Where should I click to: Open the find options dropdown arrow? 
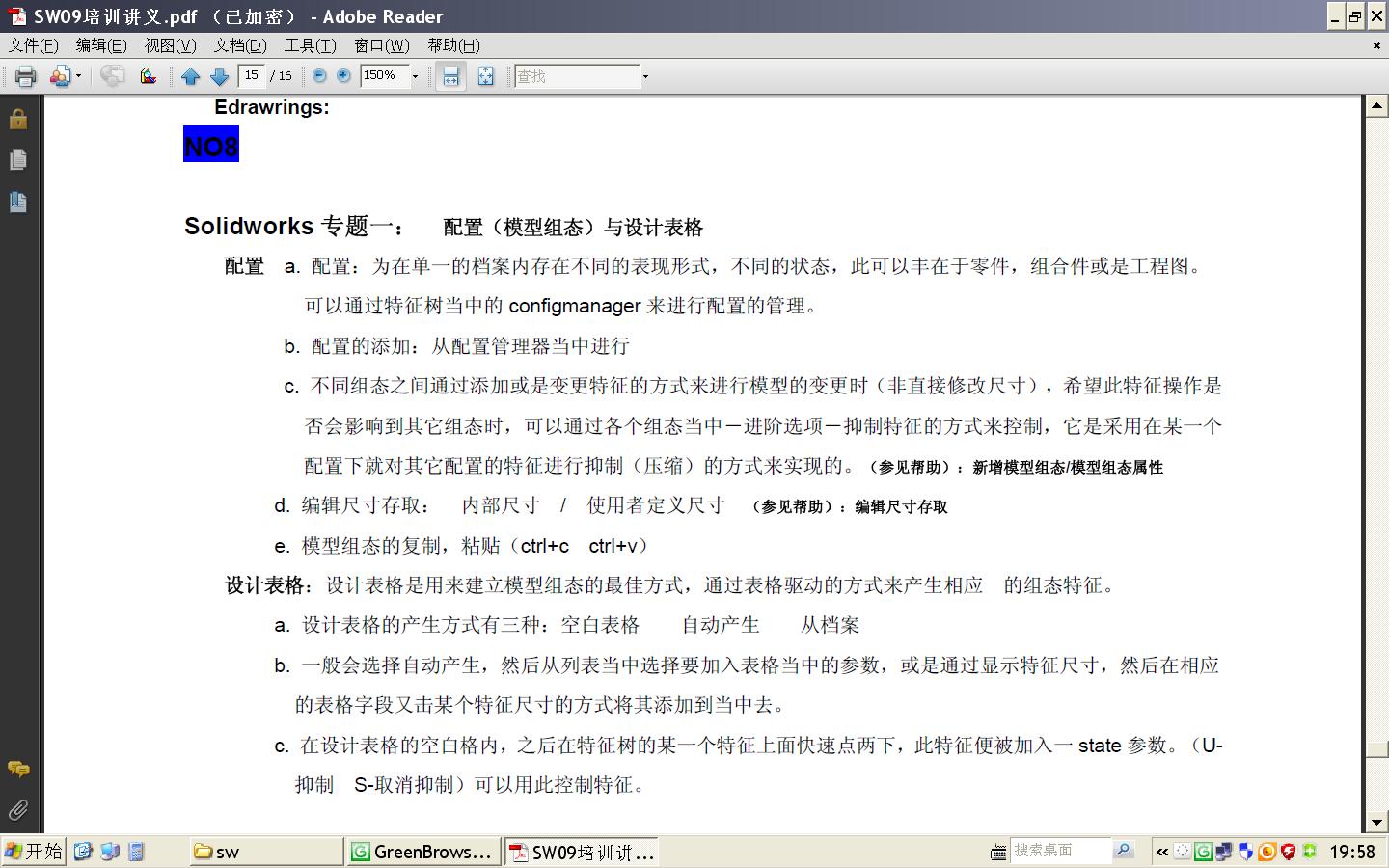tap(645, 76)
